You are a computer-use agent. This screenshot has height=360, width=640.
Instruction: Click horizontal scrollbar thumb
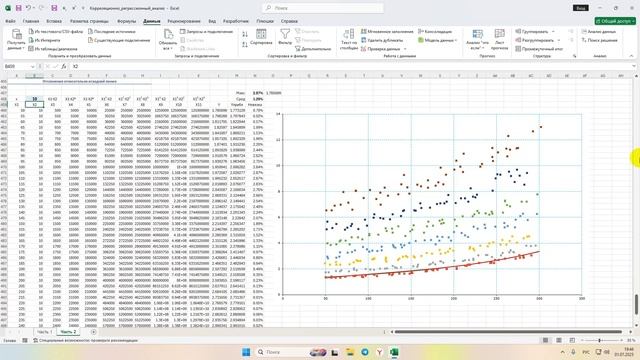(508, 332)
